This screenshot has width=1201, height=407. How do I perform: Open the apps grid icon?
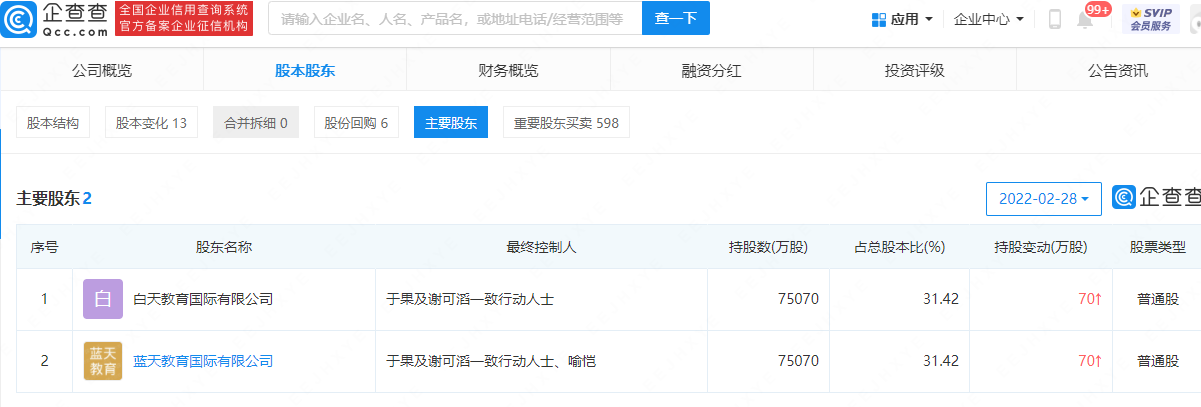coord(879,19)
